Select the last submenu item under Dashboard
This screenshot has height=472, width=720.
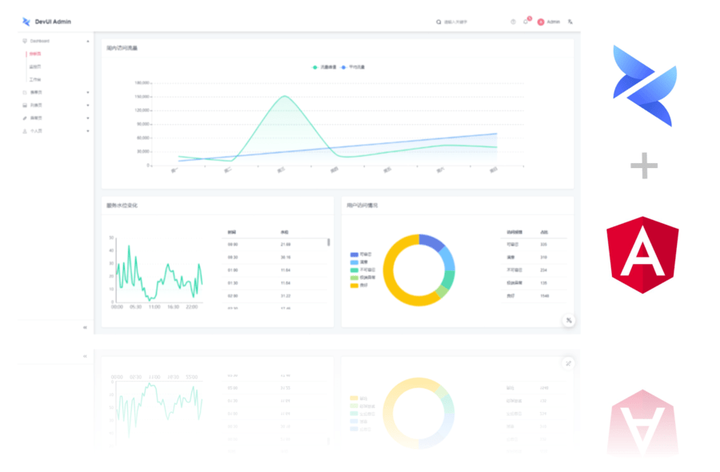pos(35,79)
